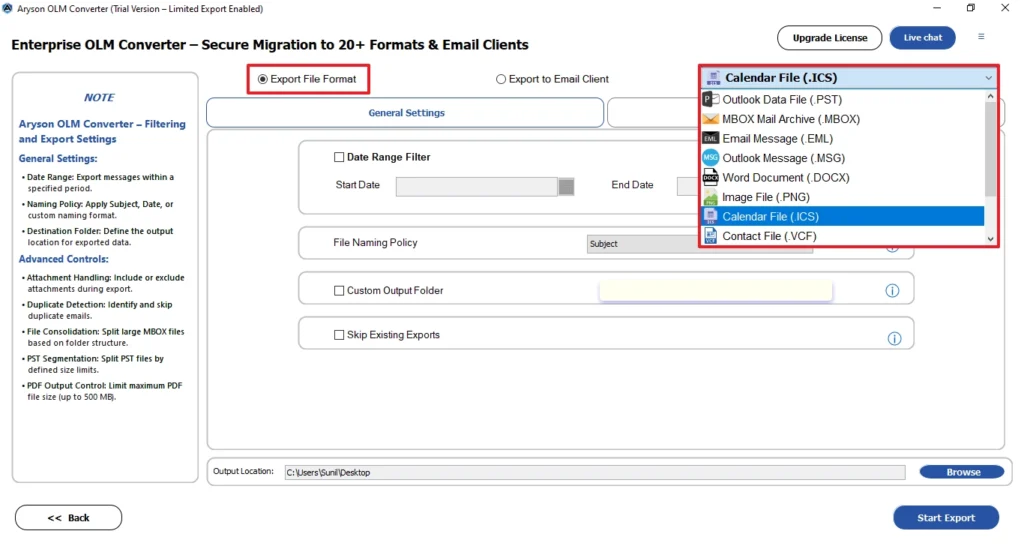Viewport: 1024px width, 546px height.
Task: Click the NOTE heading in side panel
Action: pyautogui.click(x=99, y=97)
